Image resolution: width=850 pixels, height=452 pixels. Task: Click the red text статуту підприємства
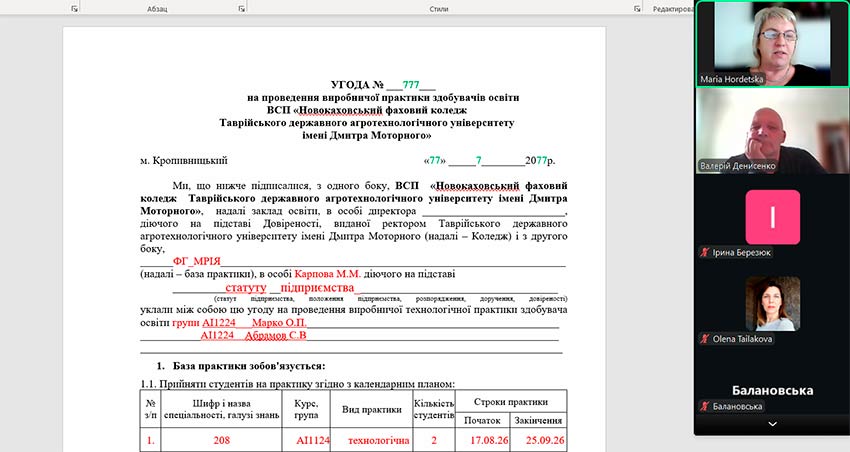(x=289, y=288)
